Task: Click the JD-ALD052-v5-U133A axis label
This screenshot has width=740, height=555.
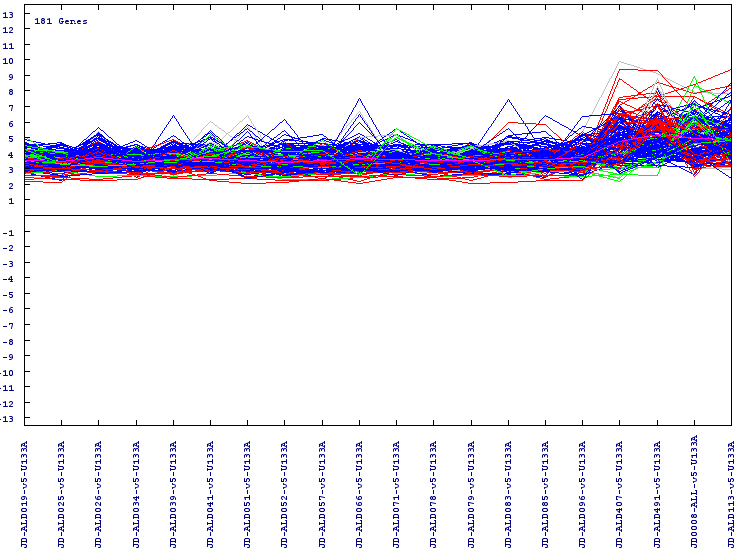Action: pos(285,492)
